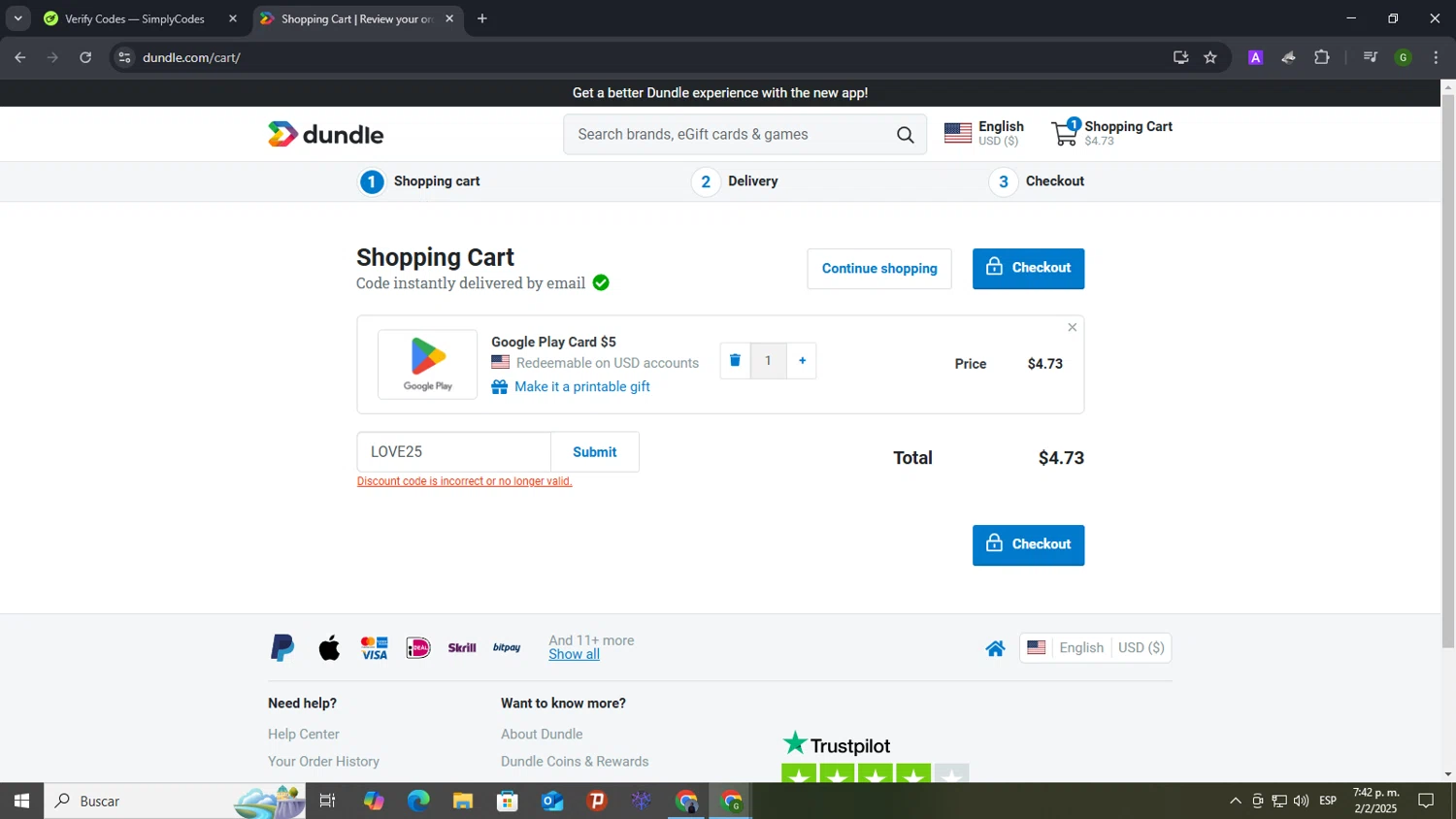The image size is (1456, 819).
Task: Open File Explorer from taskbar
Action: [463, 801]
